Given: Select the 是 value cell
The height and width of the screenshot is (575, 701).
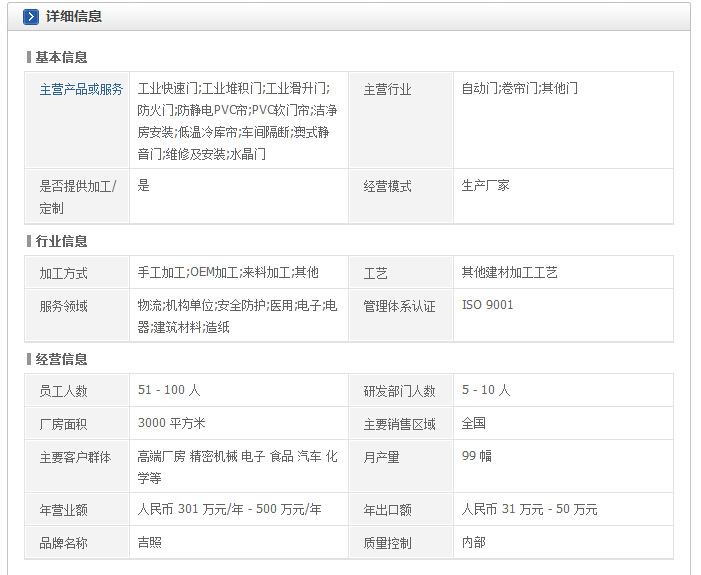Looking at the screenshot, I should 239,196.
